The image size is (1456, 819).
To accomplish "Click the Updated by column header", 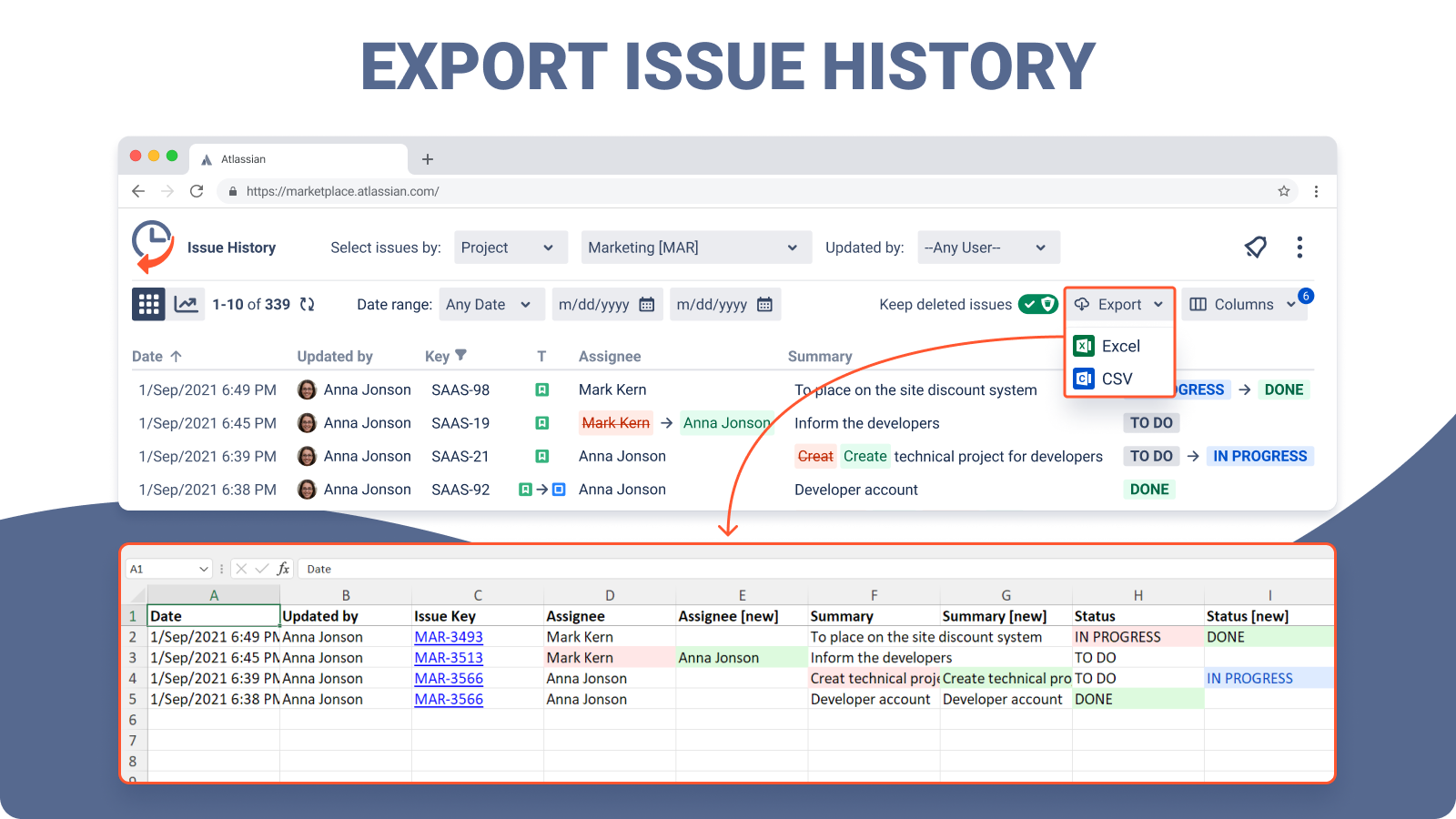I will [335, 357].
